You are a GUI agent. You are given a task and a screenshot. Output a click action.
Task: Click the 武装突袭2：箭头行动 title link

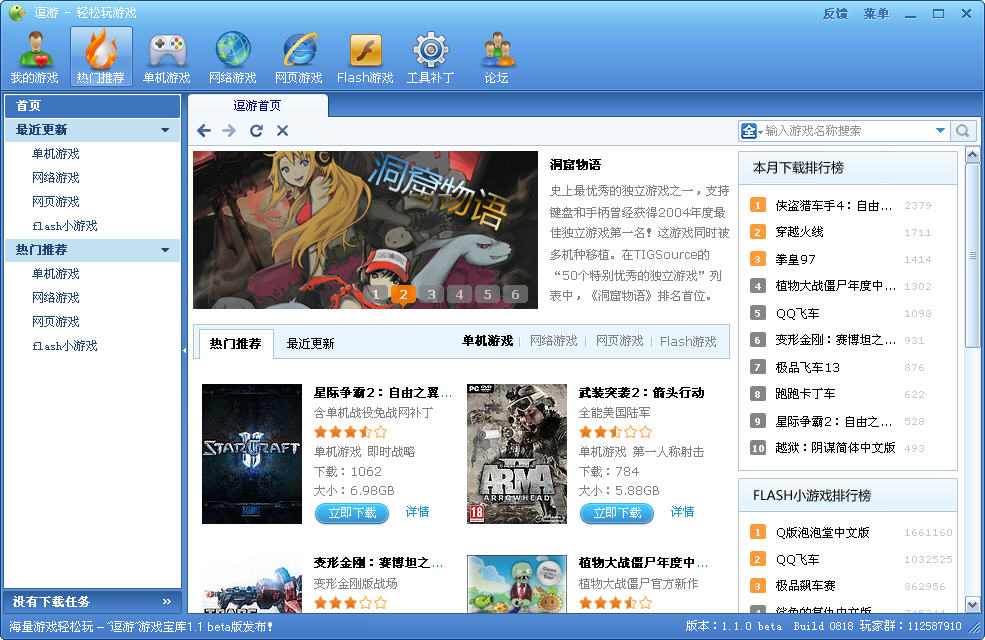tap(641, 393)
